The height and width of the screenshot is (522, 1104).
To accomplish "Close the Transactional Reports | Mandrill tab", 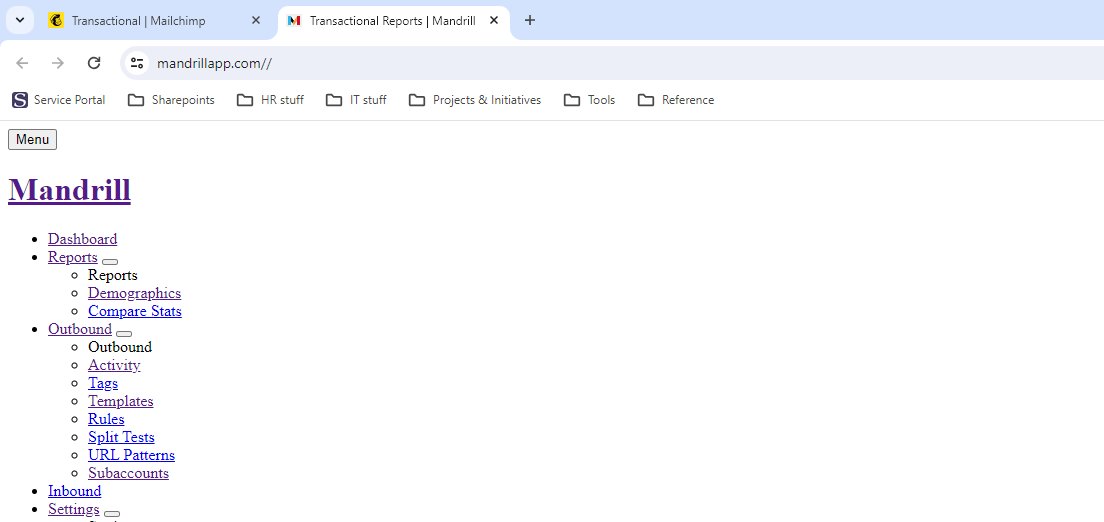I will point(494,20).
